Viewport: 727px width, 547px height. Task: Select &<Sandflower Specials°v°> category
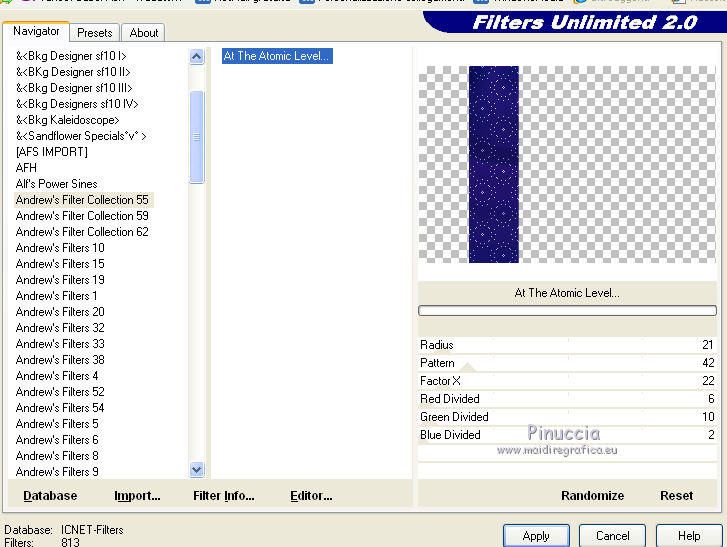coord(81,136)
